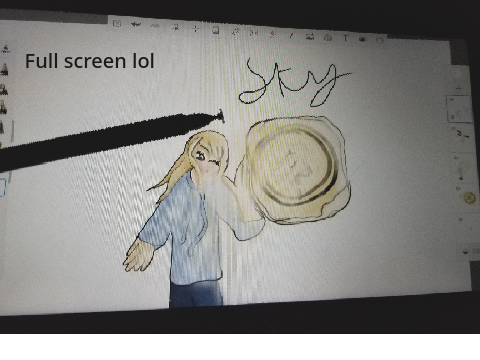Click the Redo arrow in the toolbar
Screen dimensions: 480x360
pos(155,26)
